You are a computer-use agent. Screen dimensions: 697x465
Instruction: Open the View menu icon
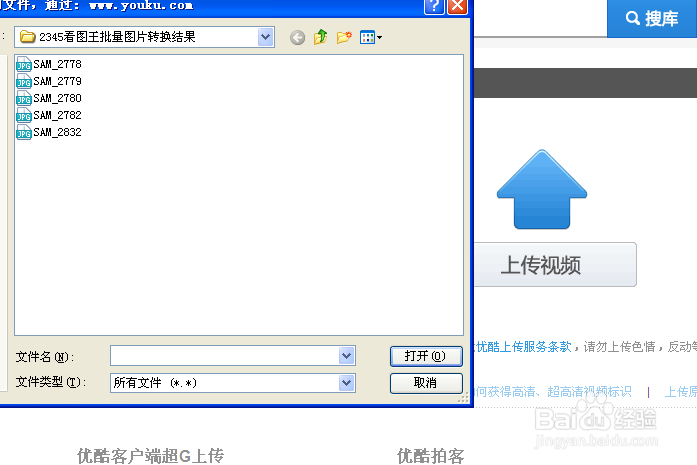(371, 37)
